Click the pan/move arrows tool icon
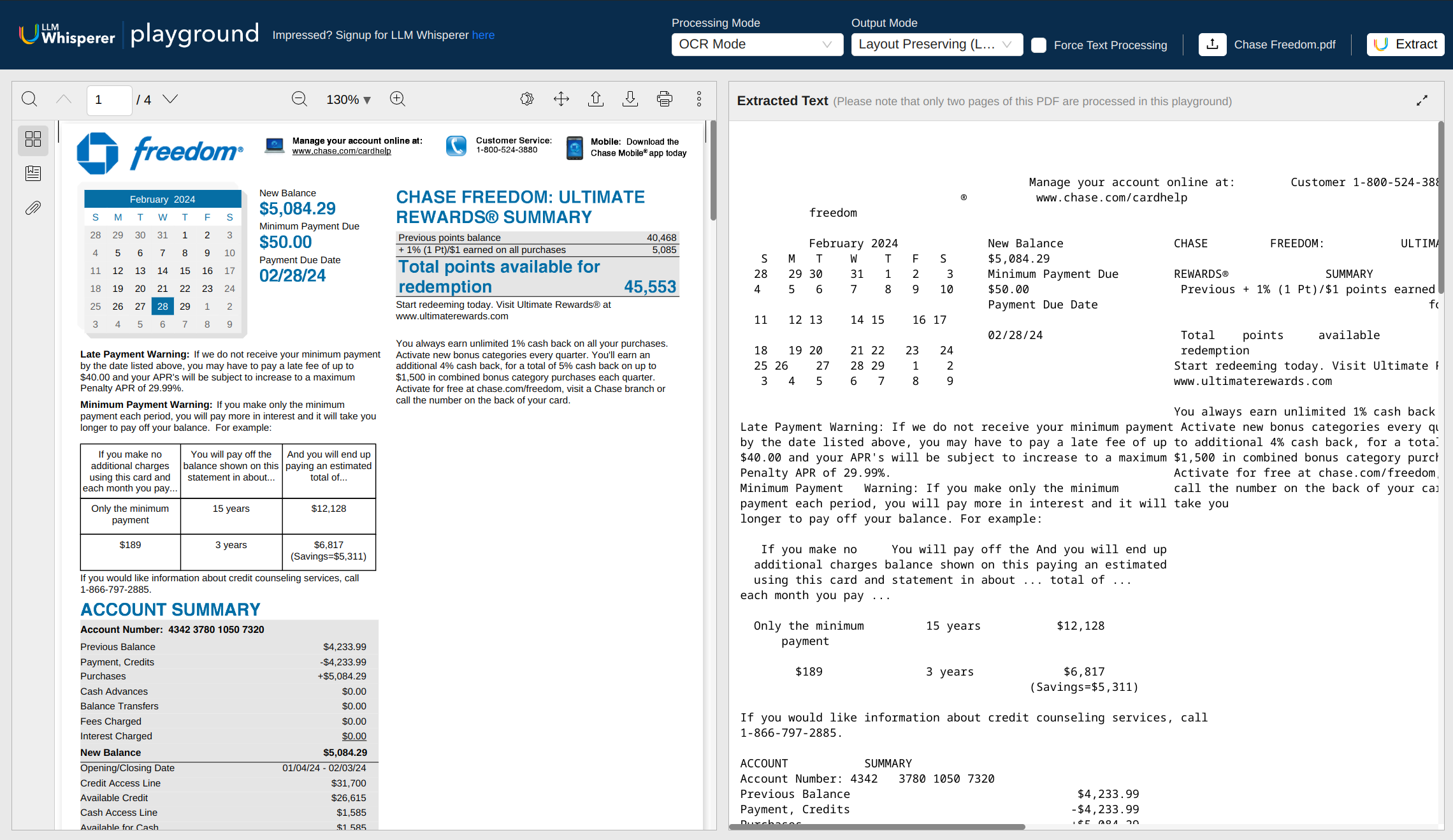 (x=561, y=99)
